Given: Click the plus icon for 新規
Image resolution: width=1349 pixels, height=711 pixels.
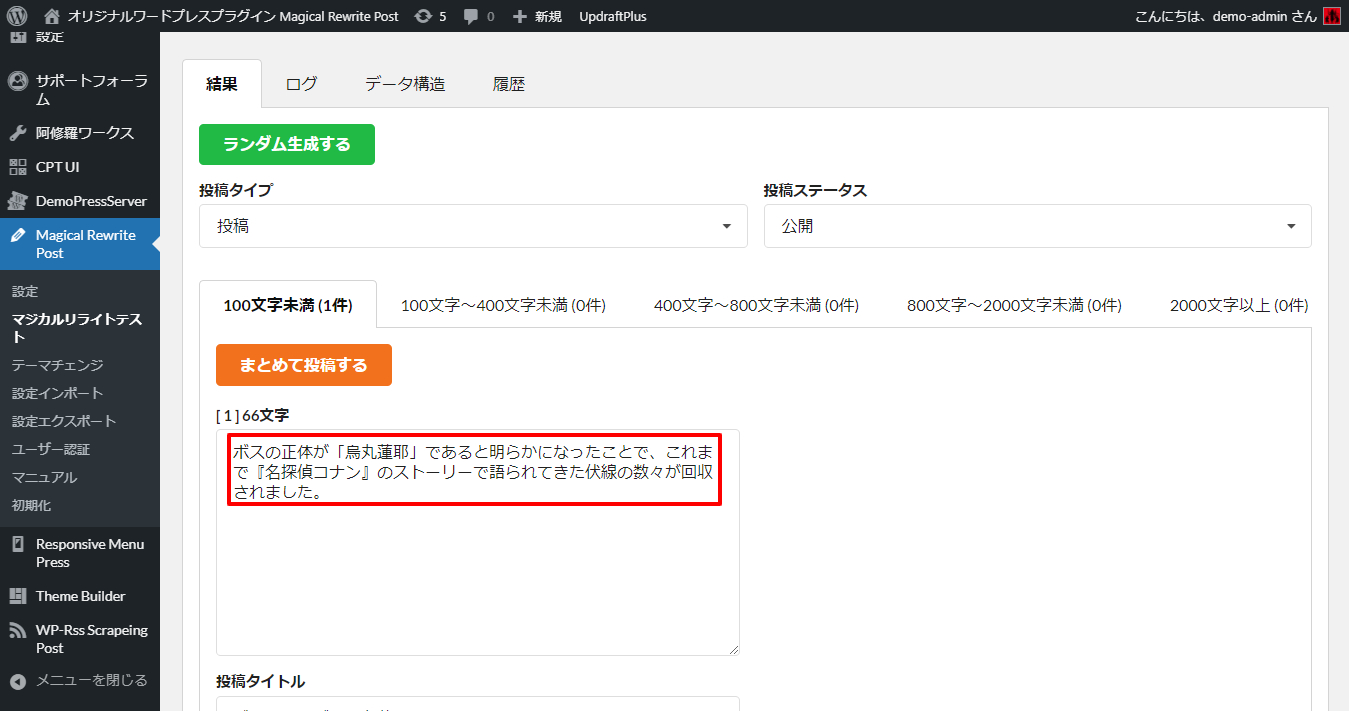Looking at the screenshot, I should 519,16.
